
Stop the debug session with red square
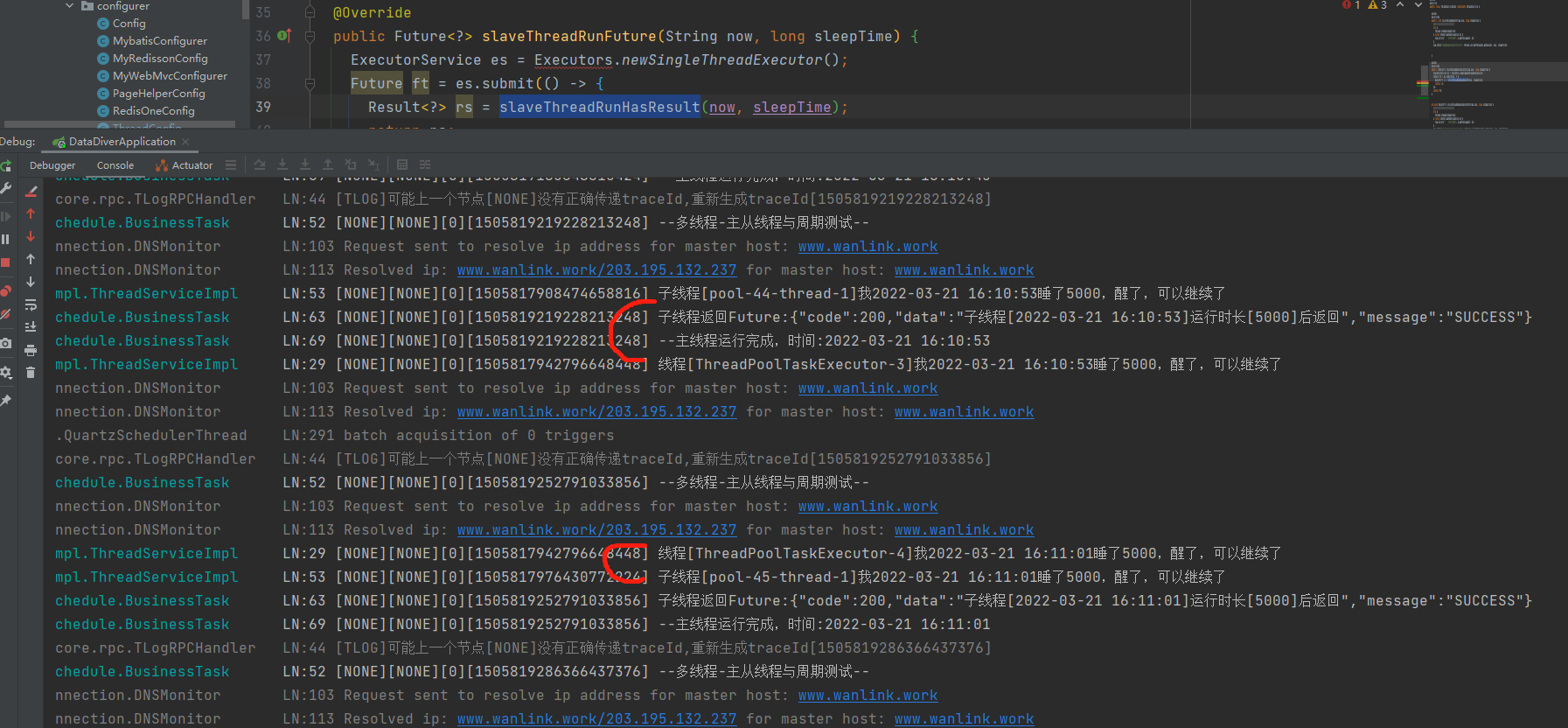5,262
